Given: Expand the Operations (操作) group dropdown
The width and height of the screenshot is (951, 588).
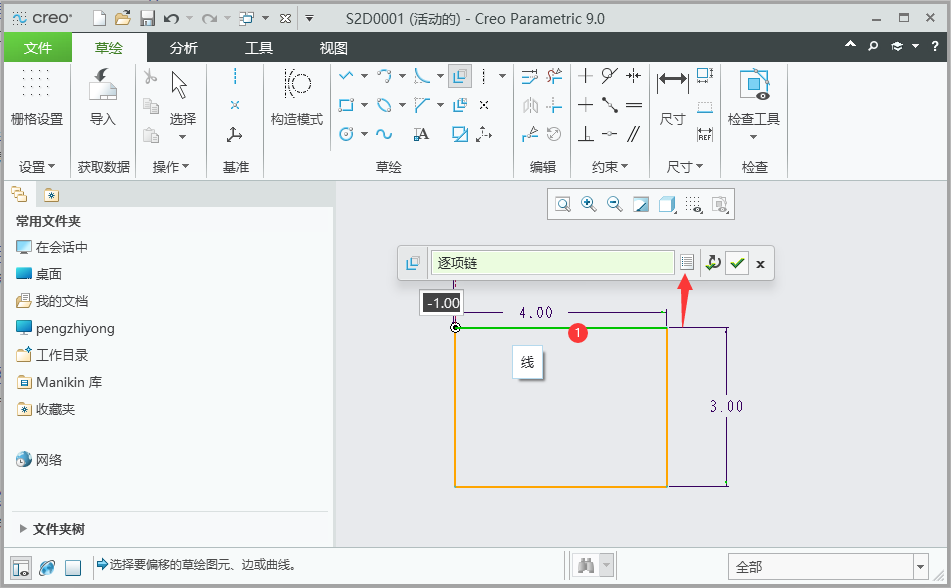Looking at the screenshot, I should (171, 166).
